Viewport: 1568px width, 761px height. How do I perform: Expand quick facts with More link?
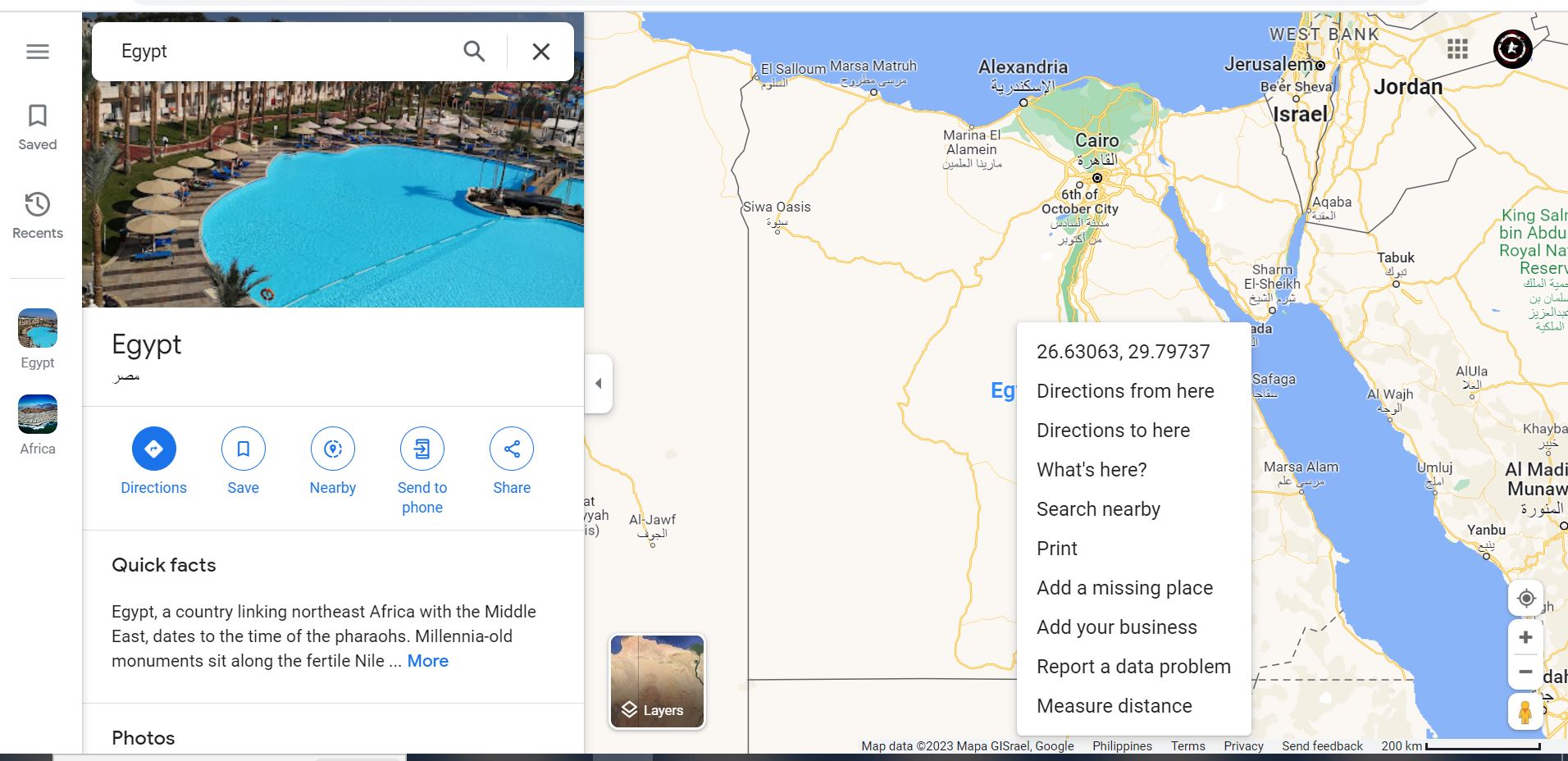(x=428, y=661)
